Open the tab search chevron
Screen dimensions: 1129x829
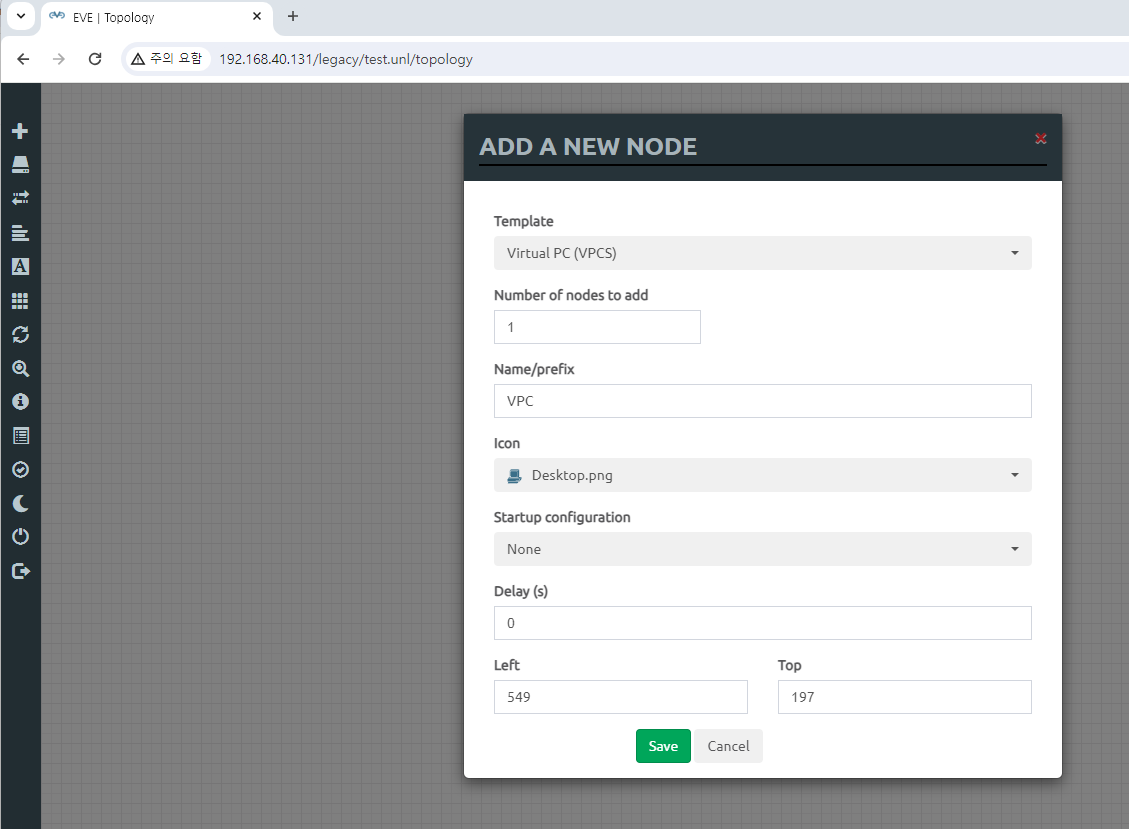[x=21, y=16]
